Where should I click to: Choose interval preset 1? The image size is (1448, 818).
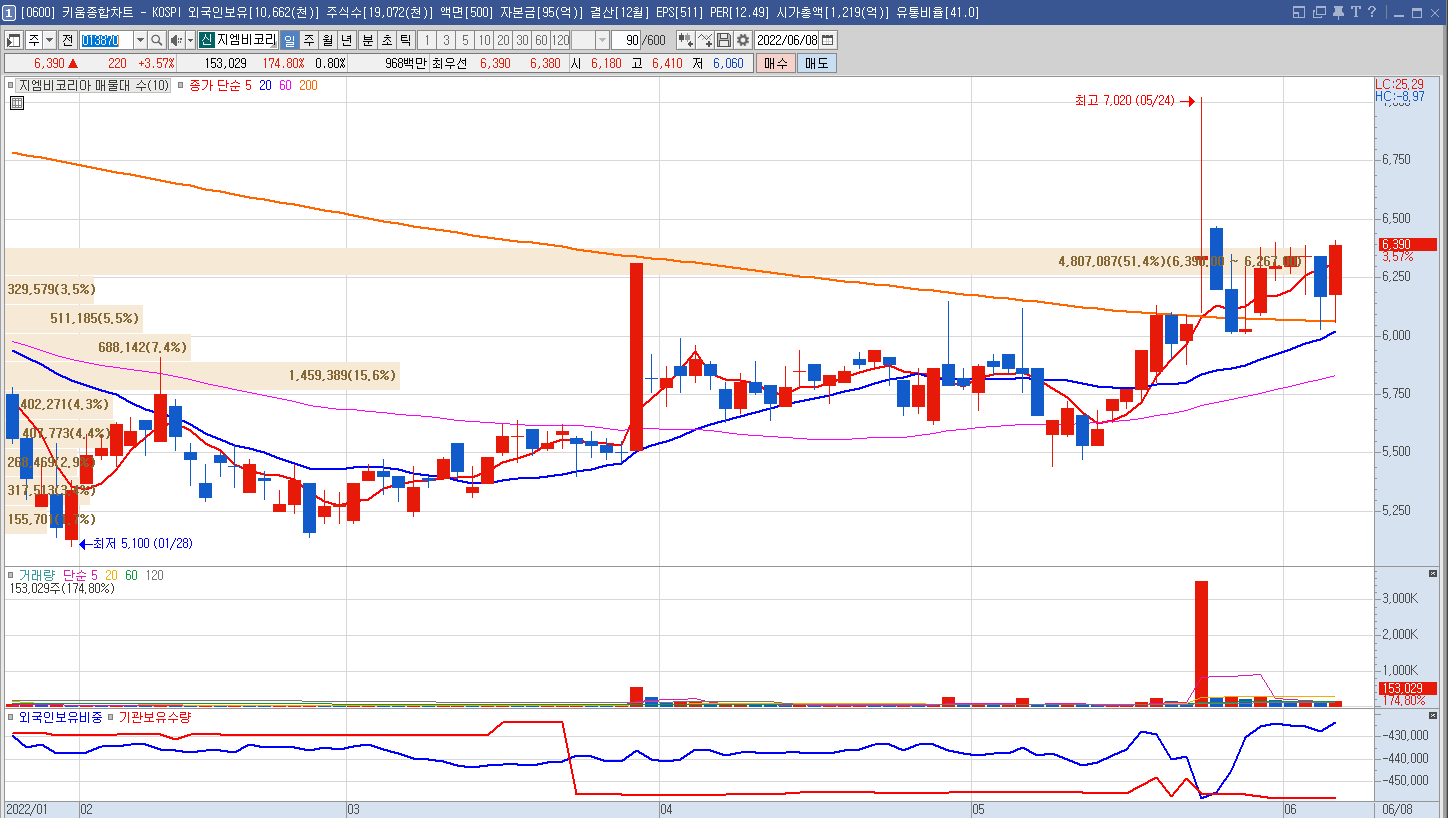click(427, 40)
